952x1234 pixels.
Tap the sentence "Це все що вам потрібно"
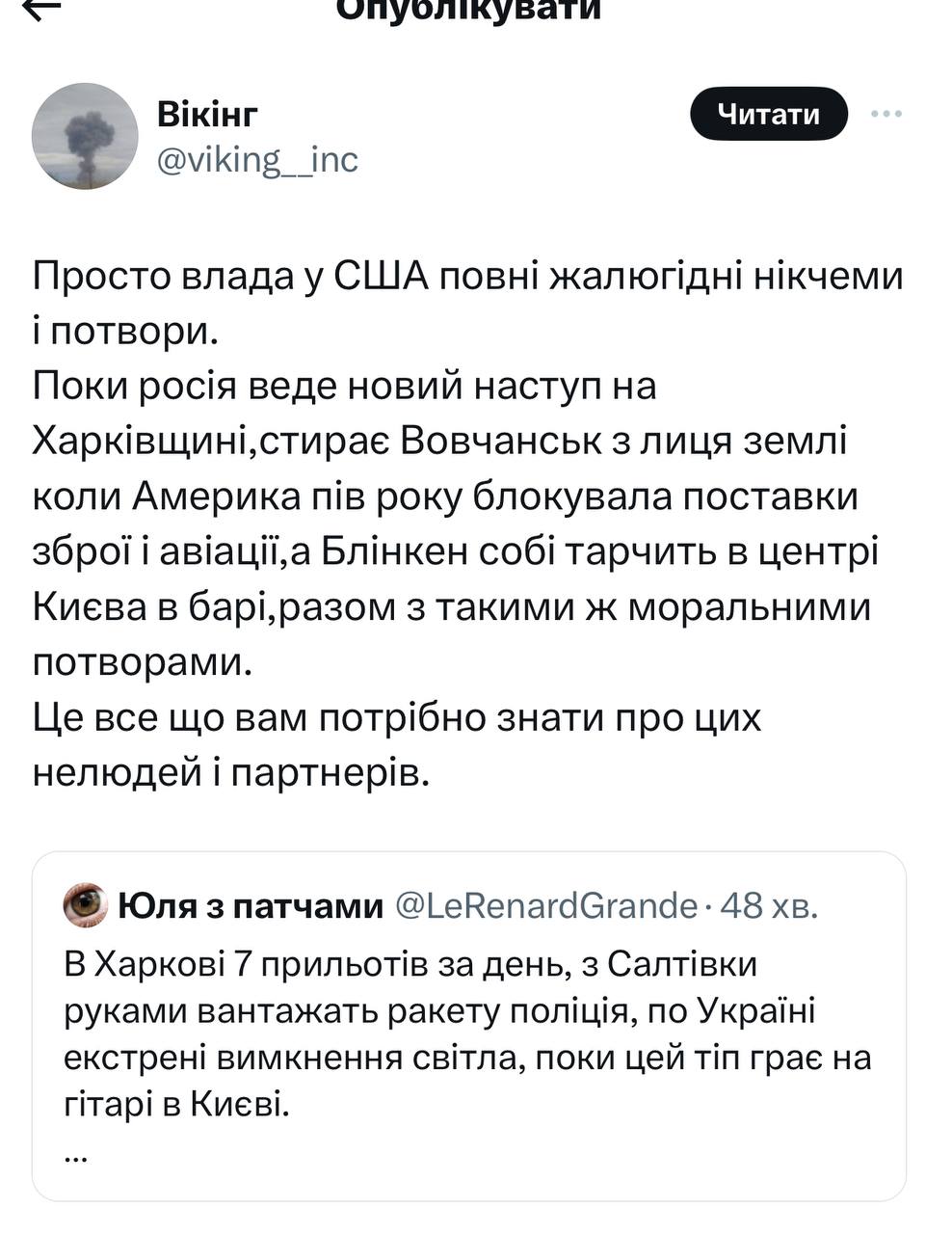pyautogui.click(x=396, y=718)
